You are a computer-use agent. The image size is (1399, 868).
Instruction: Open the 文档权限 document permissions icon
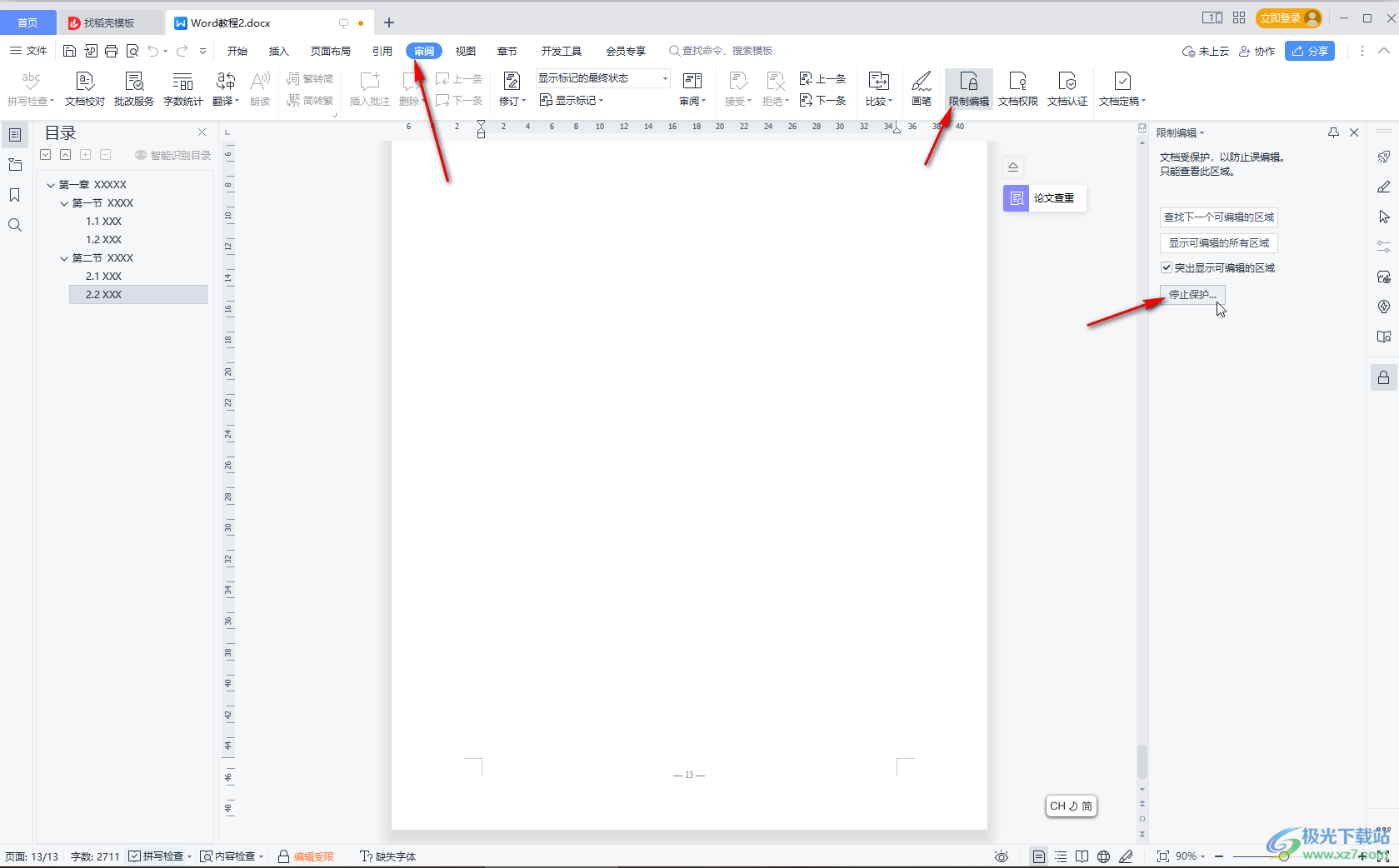click(x=1017, y=88)
